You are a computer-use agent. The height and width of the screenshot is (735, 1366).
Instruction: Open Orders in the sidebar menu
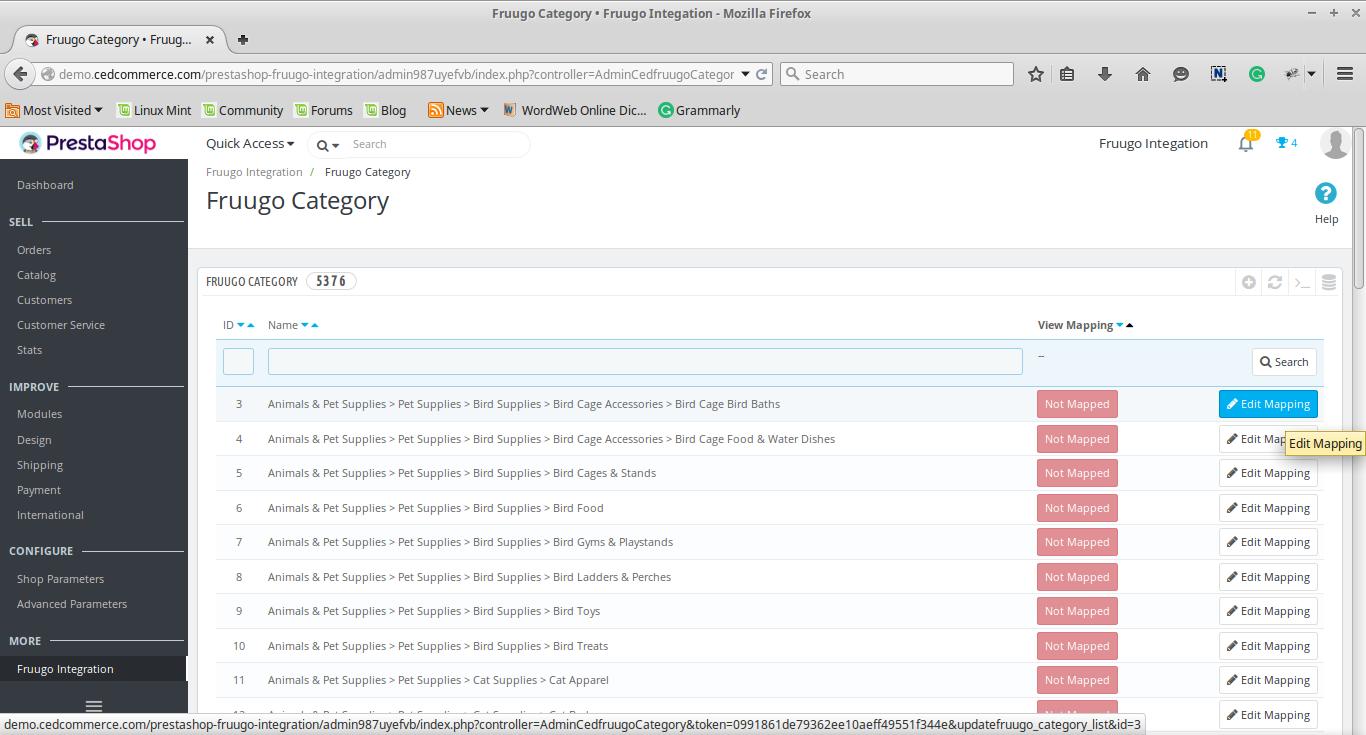pos(34,250)
